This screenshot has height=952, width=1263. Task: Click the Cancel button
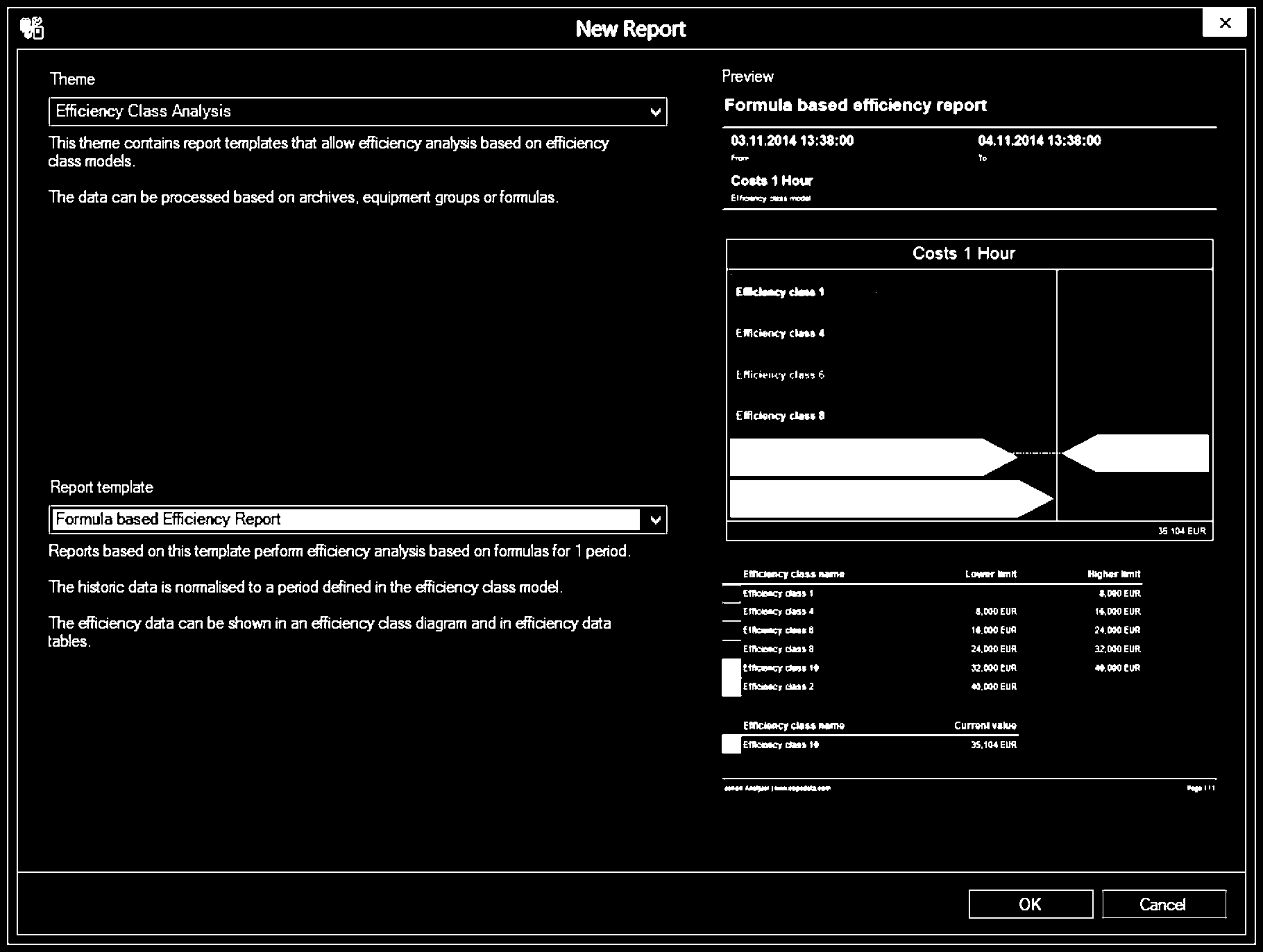pyautogui.click(x=1164, y=904)
